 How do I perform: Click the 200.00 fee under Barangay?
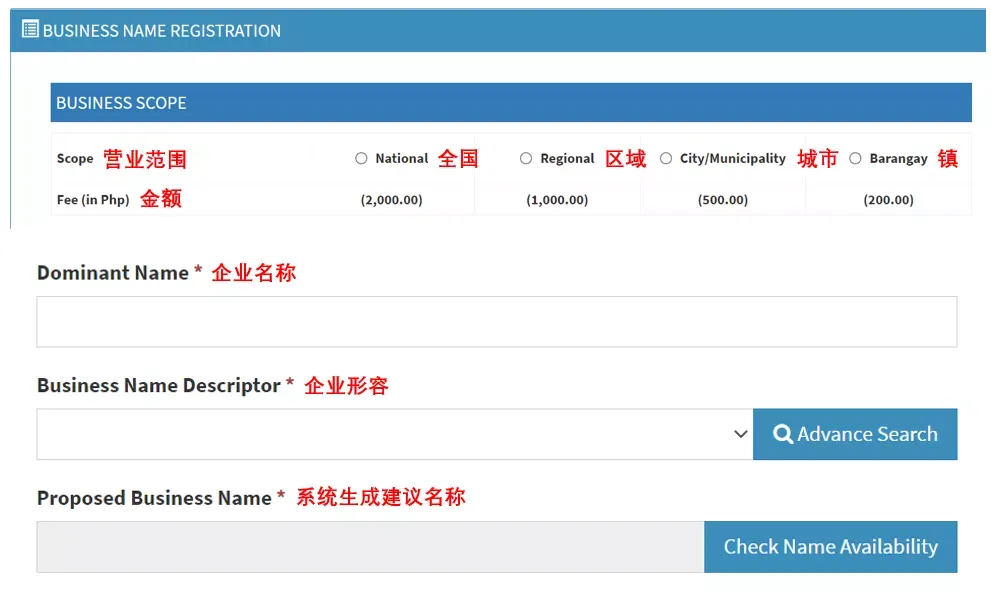coord(889,200)
